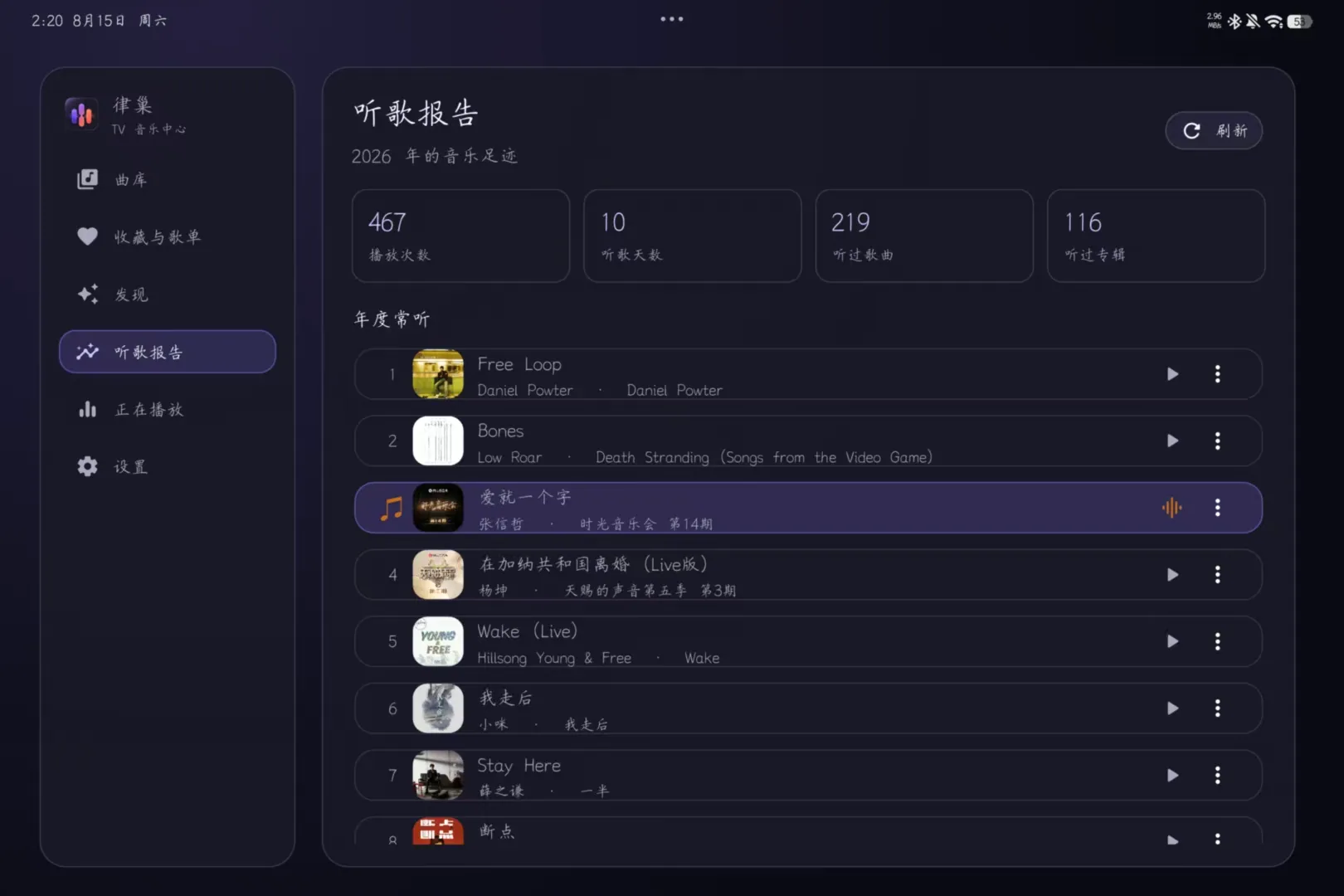This screenshot has width=1344, height=896.
Task: Click the song title "断点"
Action: pyautogui.click(x=497, y=830)
